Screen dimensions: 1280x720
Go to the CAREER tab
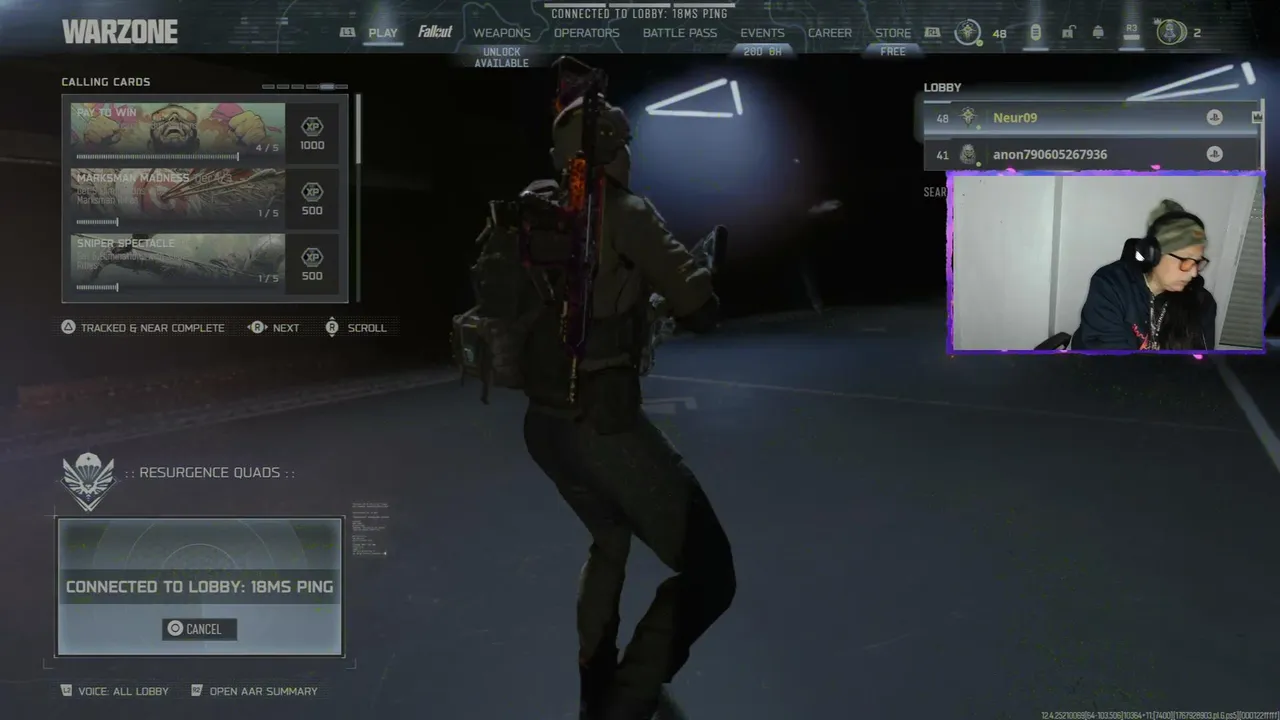pyautogui.click(x=830, y=33)
